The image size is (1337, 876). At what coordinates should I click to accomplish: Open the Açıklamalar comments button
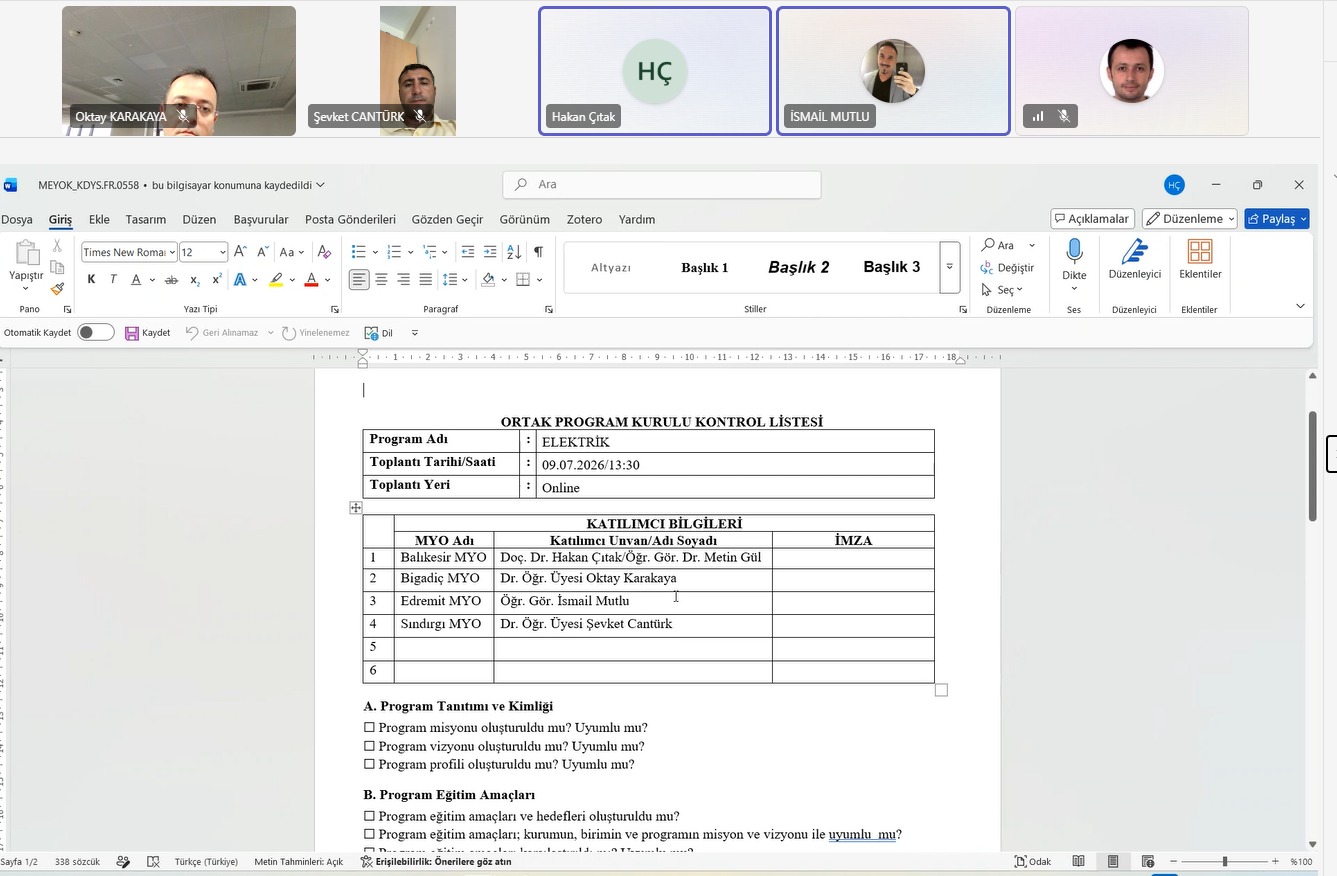(x=1092, y=219)
